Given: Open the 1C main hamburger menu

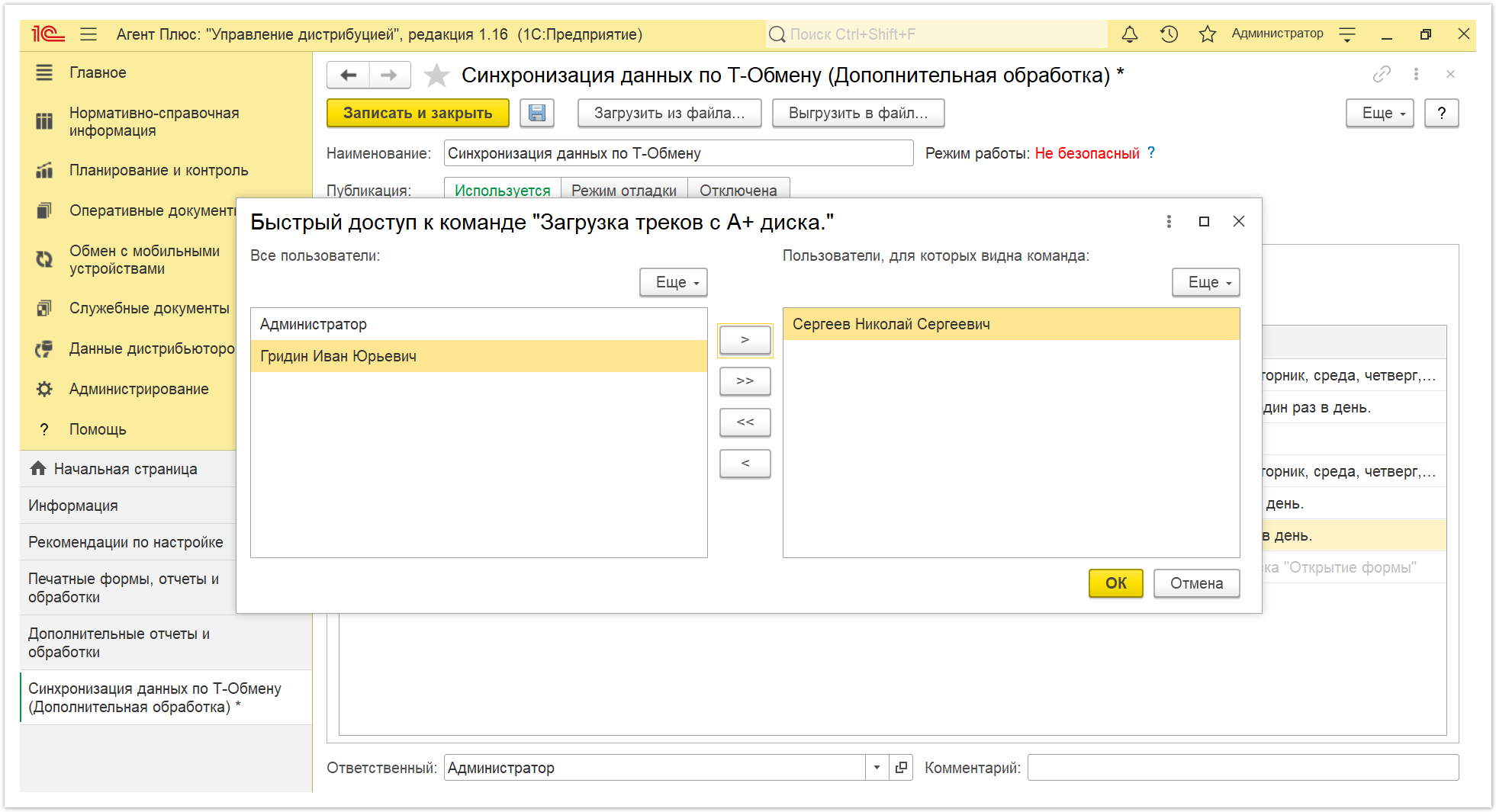Looking at the screenshot, I should pos(88,34).
